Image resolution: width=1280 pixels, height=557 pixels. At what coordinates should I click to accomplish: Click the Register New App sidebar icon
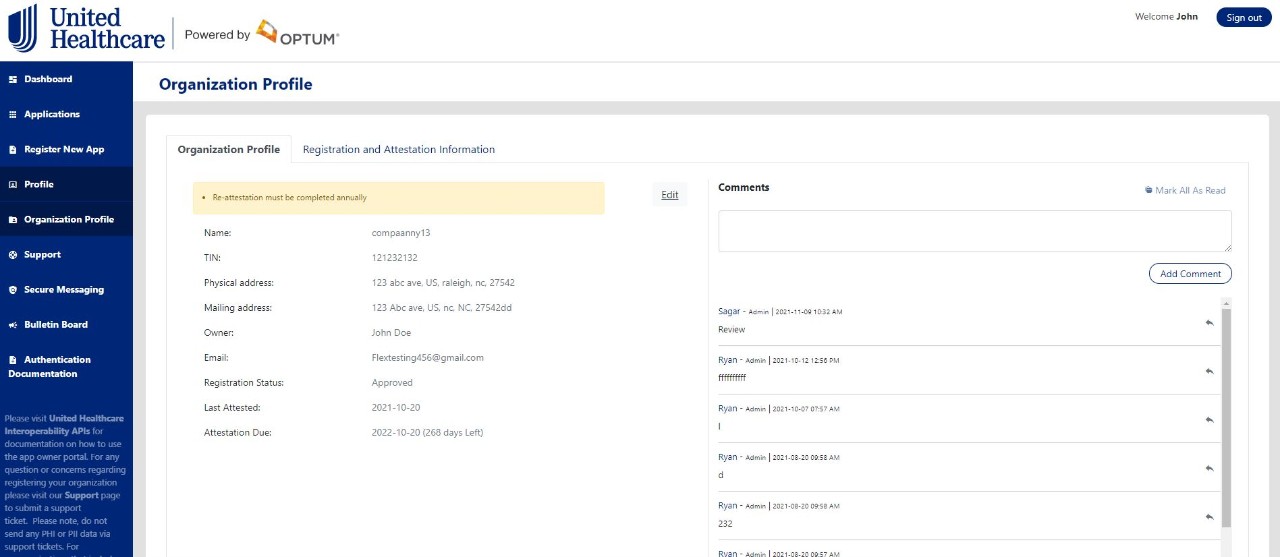[13, 150]
